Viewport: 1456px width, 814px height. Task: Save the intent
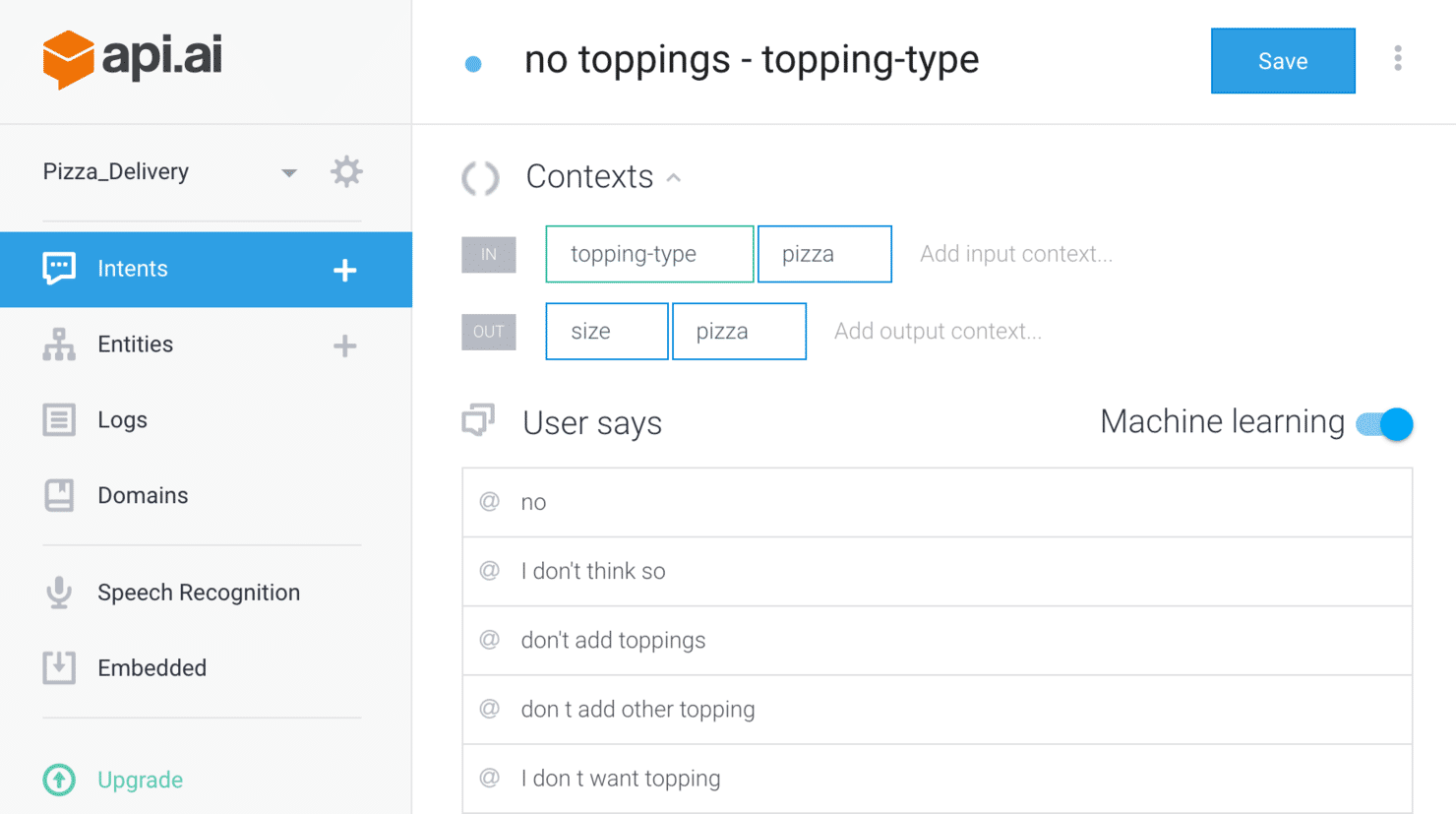(x=1283, y=61)
